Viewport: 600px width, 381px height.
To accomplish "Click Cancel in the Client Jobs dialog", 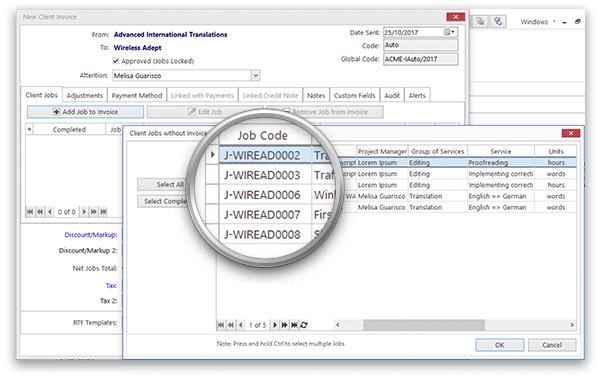I will [x=552, y=345].
